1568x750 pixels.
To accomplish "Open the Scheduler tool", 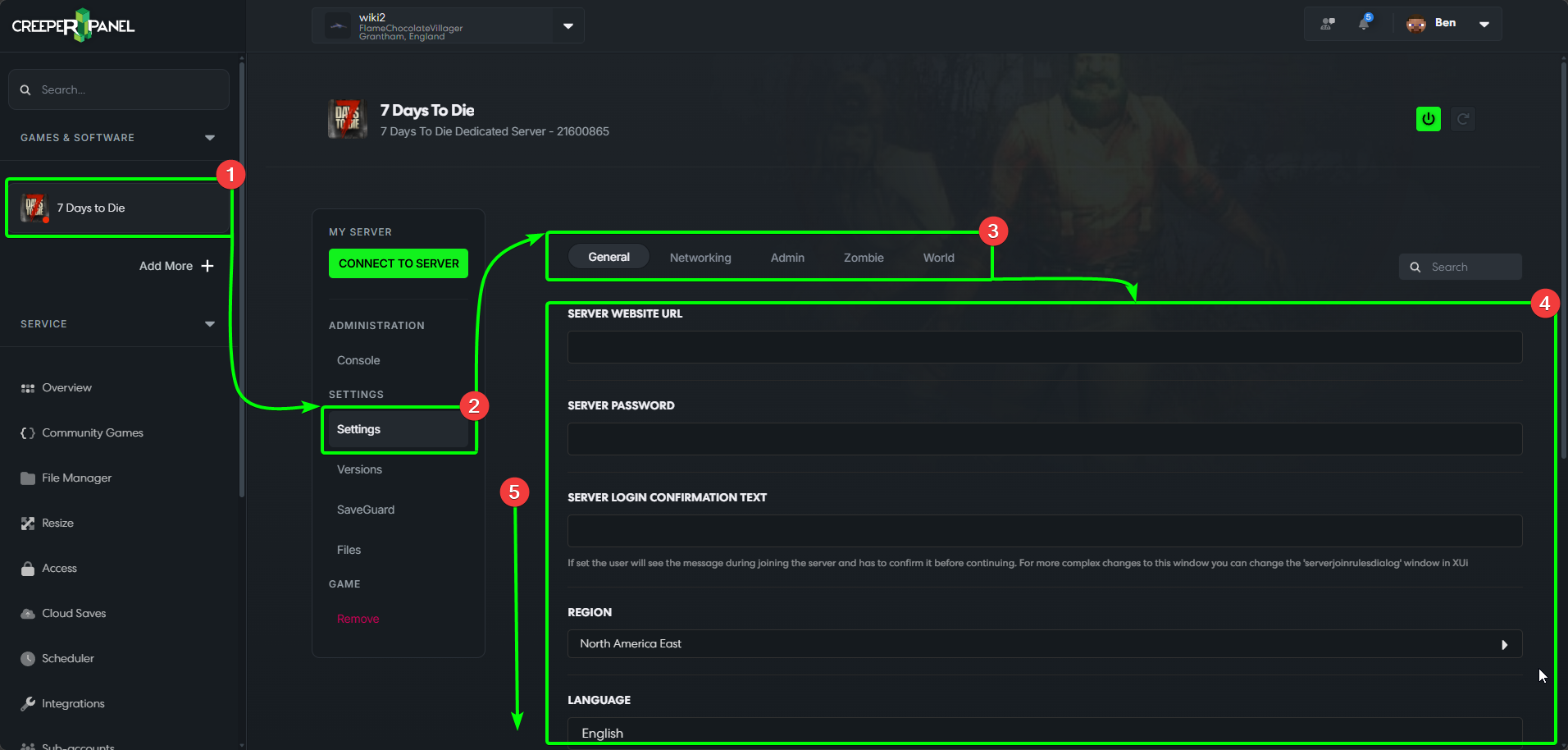I will pyautogui.click(x=68, y=658).
